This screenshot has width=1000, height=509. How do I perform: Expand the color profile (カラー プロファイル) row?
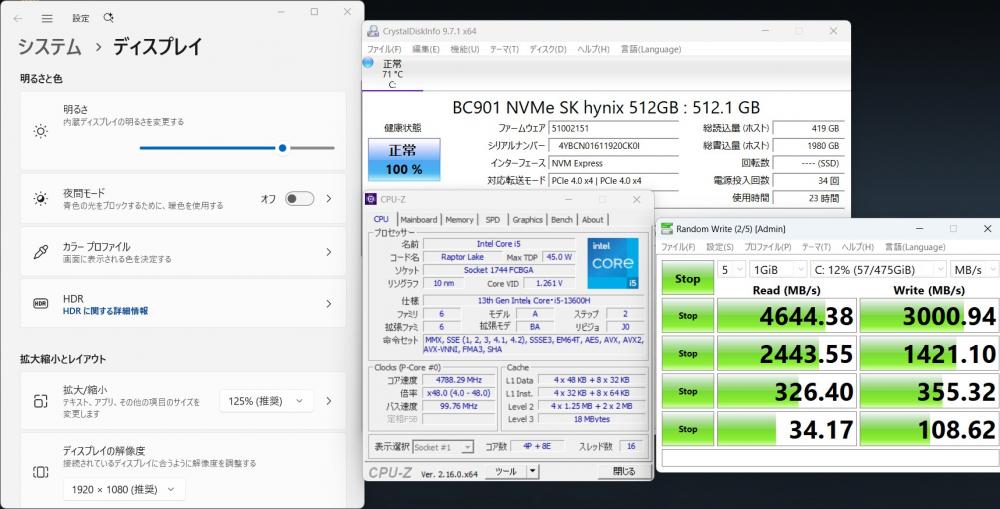[x=328, y=252]
